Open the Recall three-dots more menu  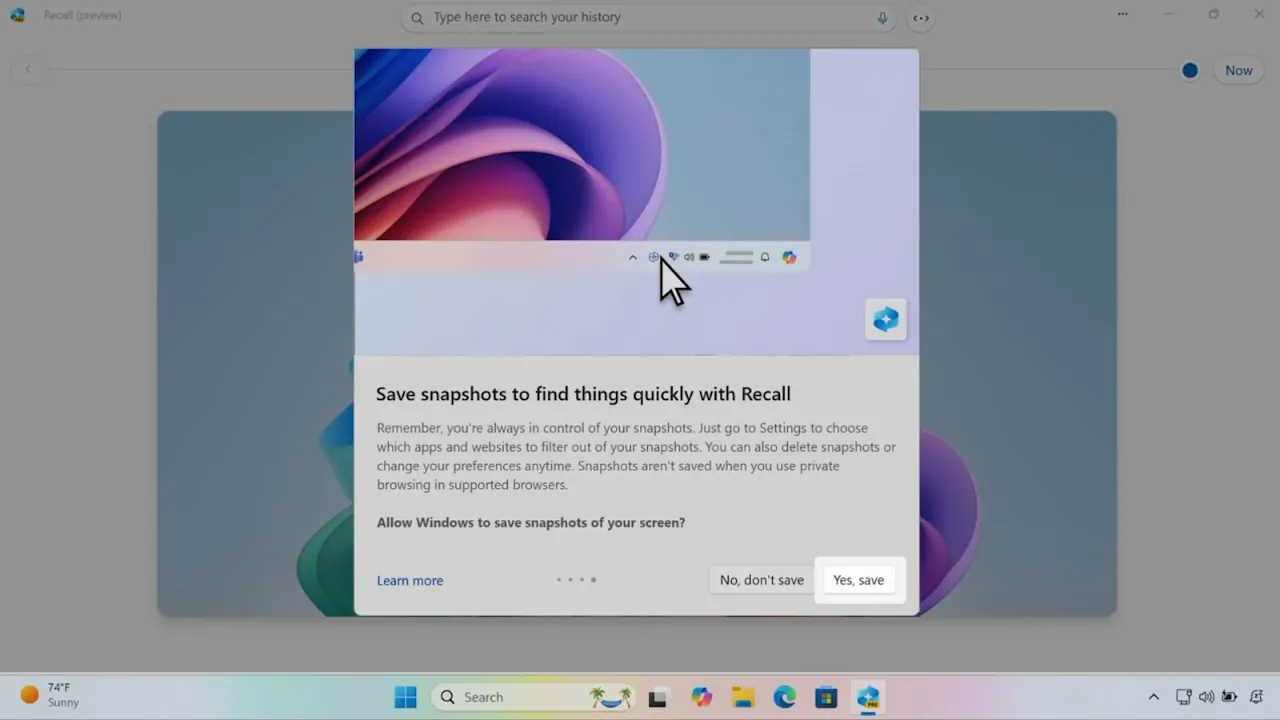[1123, 14]
